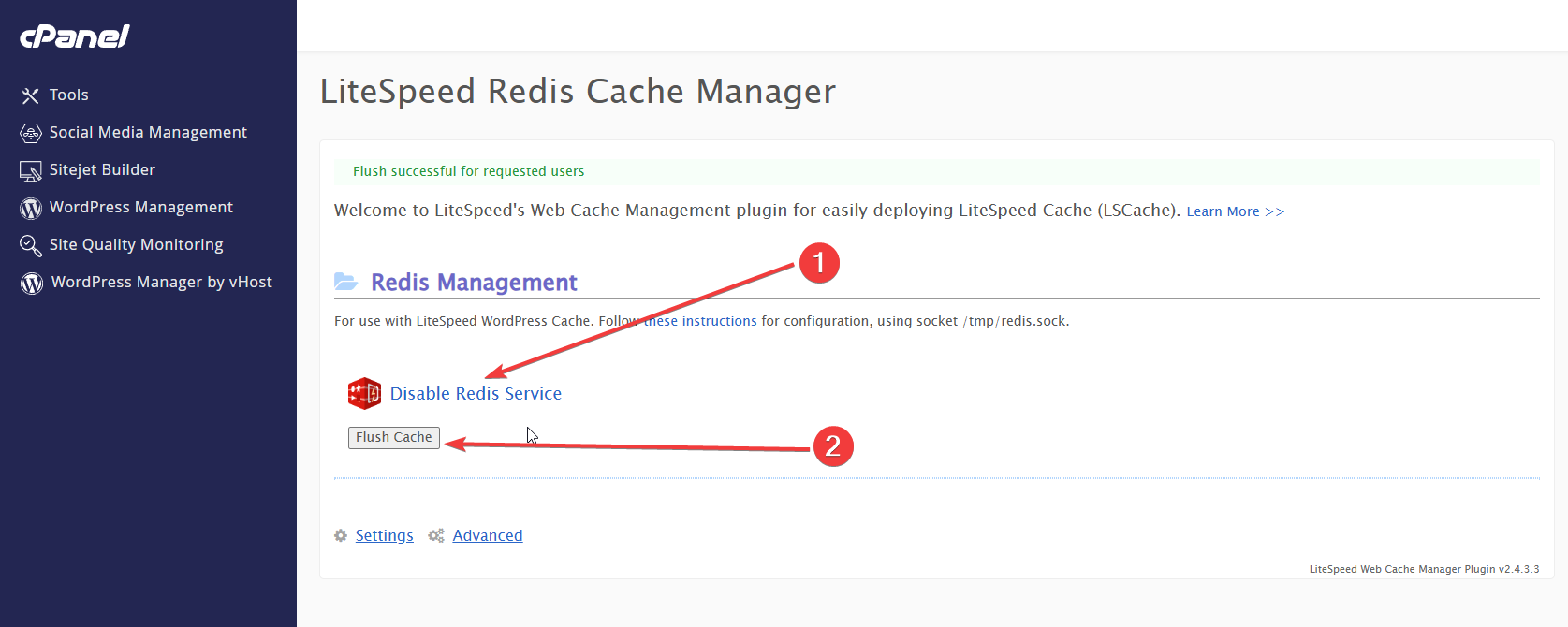
Task: Click the Disable Redis Service link
Action: [476, 394]
